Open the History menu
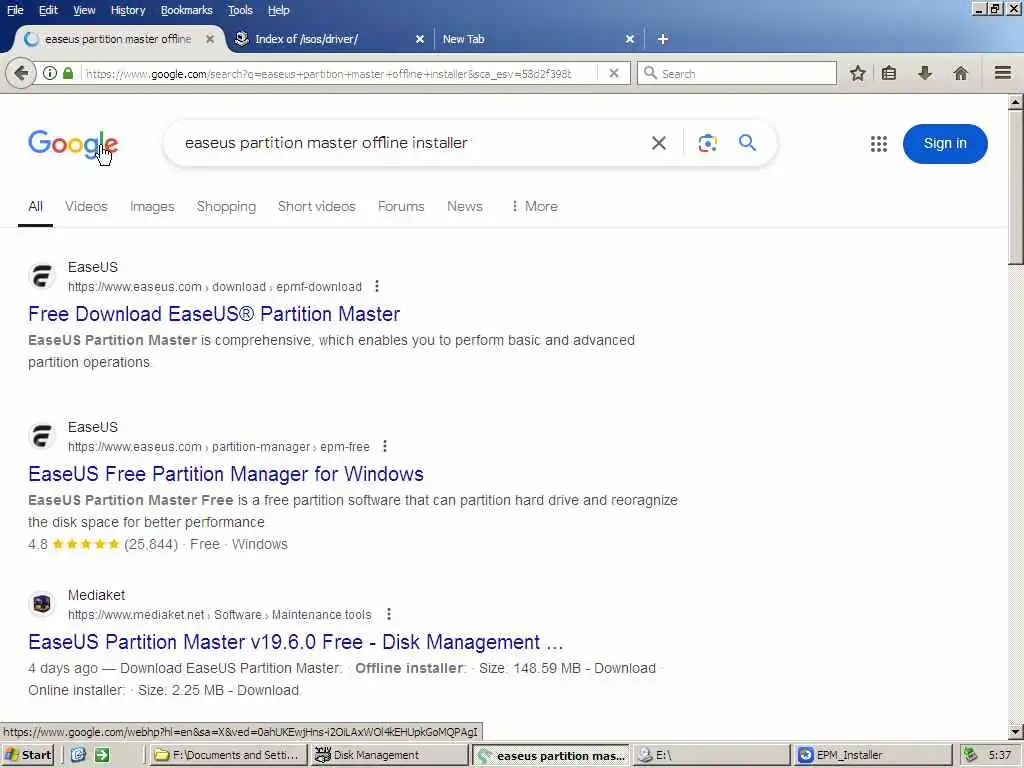Image resolution: width=1024 pixels, height=768 pixels. [127, 10]
